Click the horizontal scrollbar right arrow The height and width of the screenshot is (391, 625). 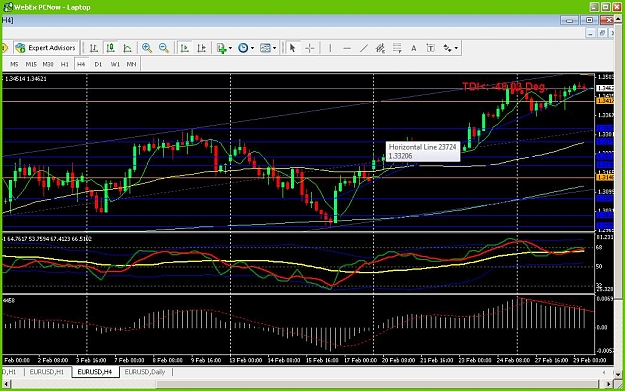pos(608,384)
